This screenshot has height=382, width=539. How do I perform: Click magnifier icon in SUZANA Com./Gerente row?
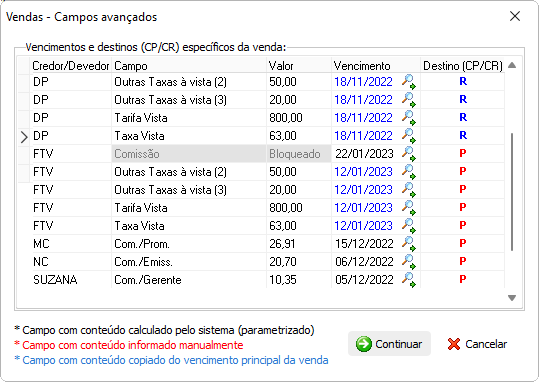409,280
